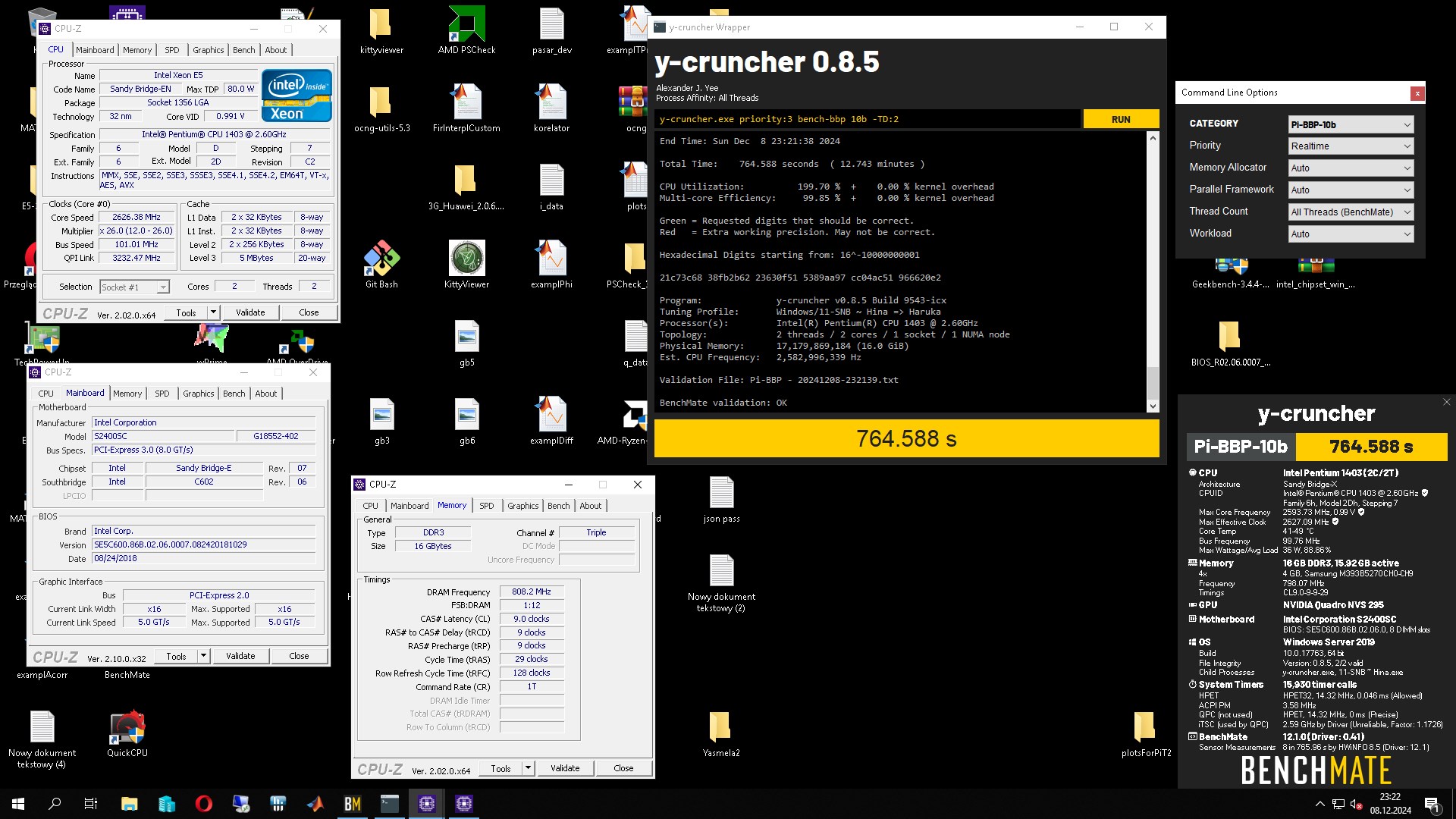Viewport: 1456px width, 819px height.
Task: Open the Workload dropdown
Action: pos(1351,234)
